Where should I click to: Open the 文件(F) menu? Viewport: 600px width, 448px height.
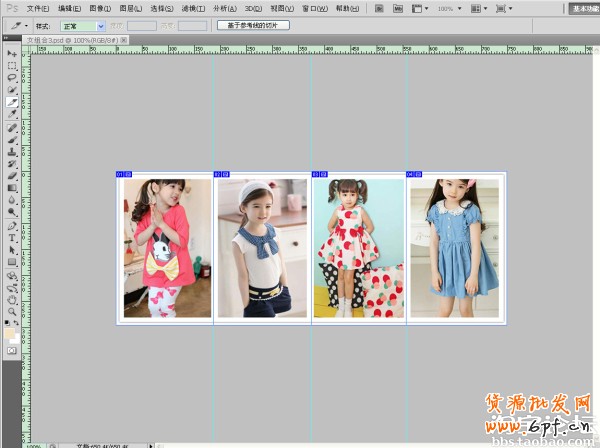pos(37,8)
